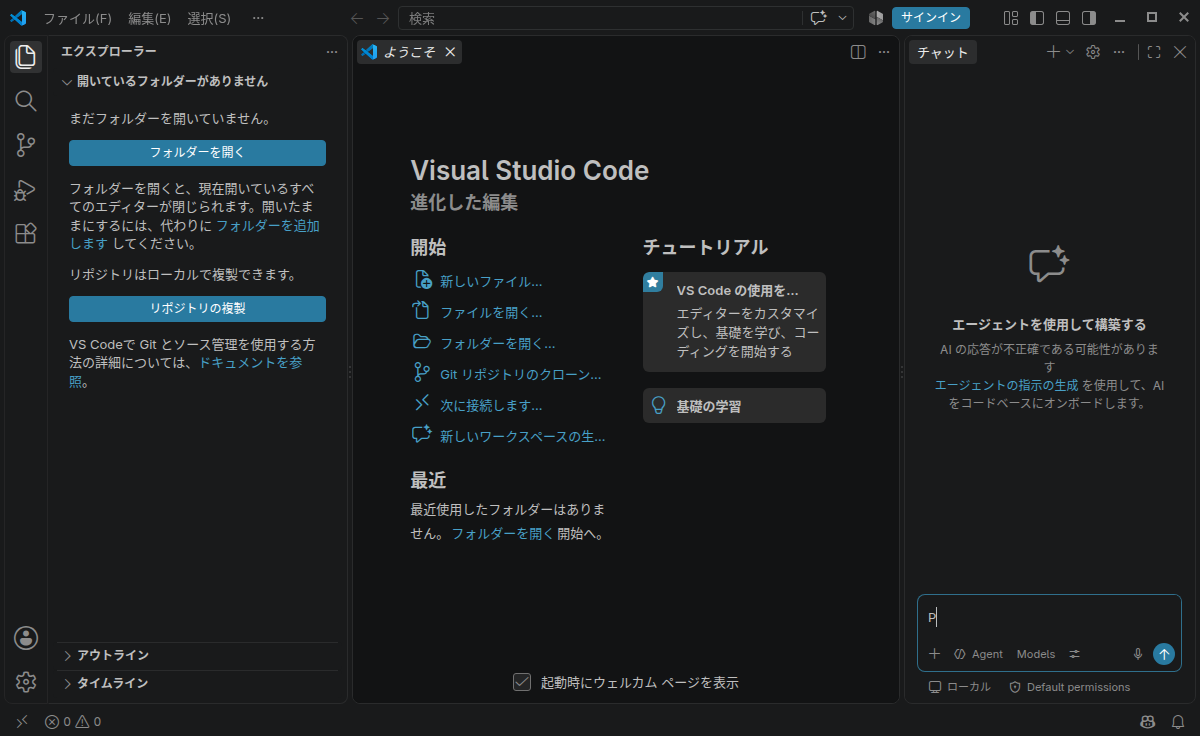1200x736 pixels.
Task: Go forward with the right arrow
Action: pyautogui.click(x=383, y=18)
